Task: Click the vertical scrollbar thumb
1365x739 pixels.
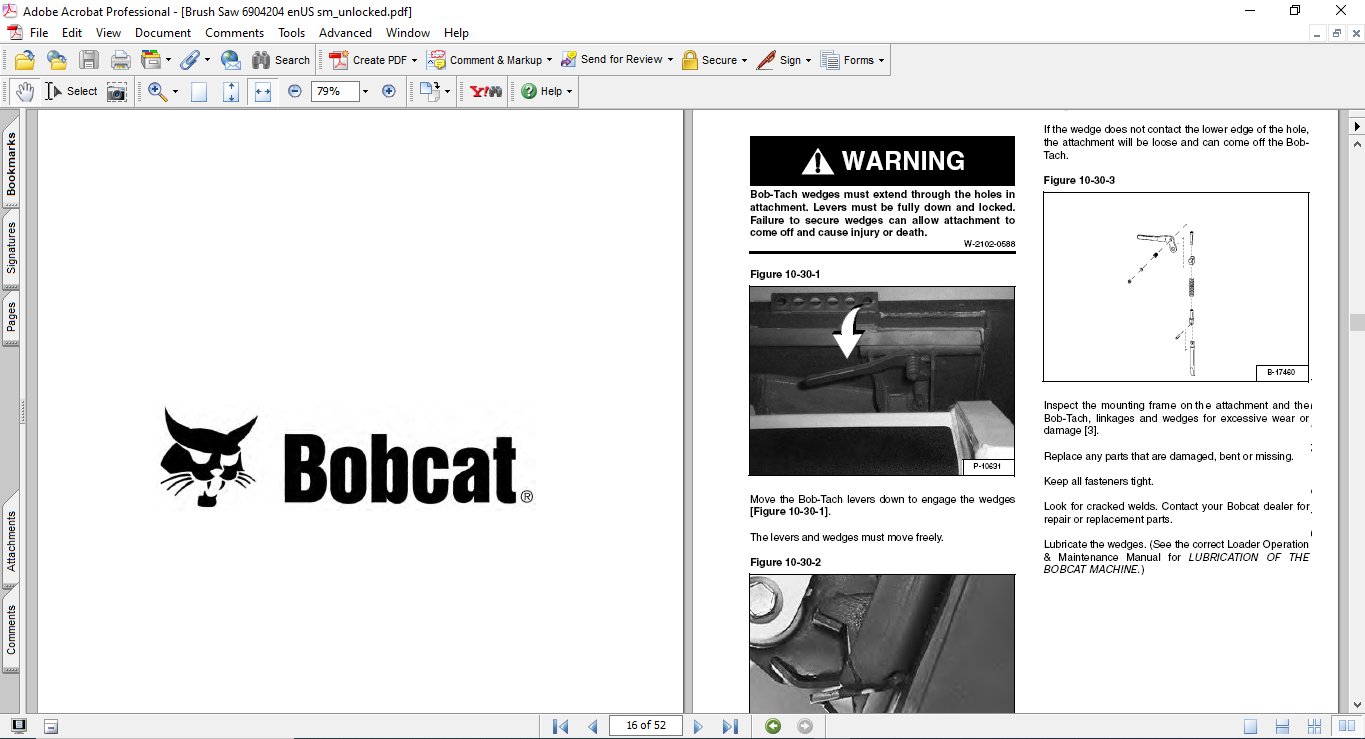Action: click(x=1357, y=322)
